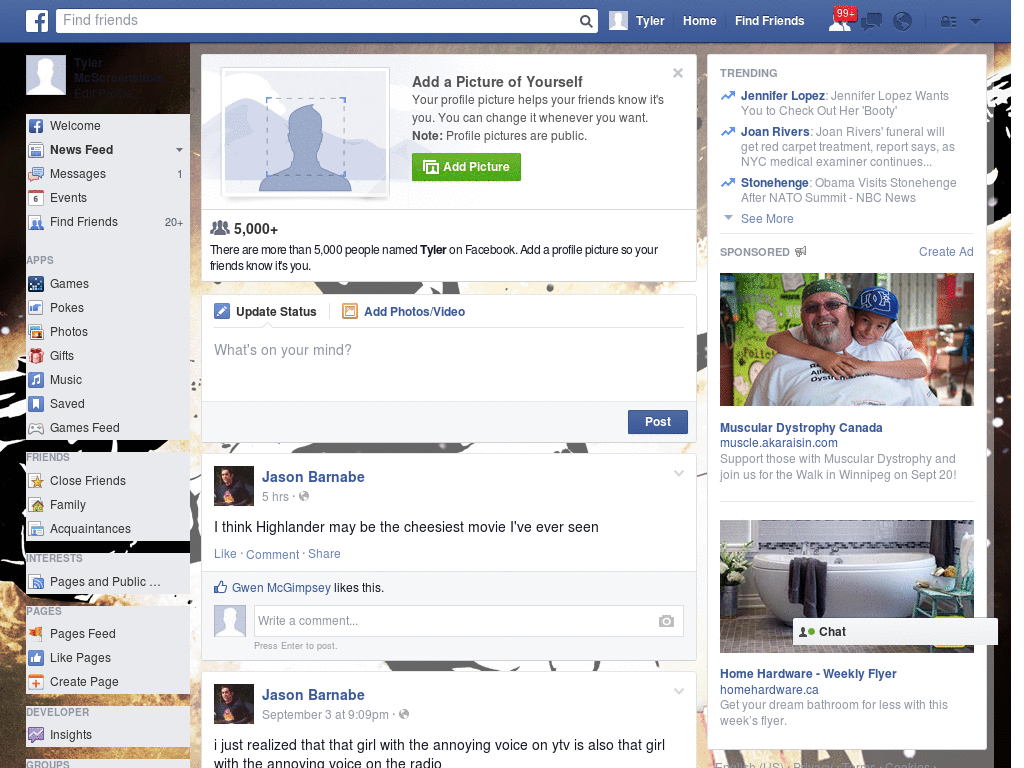The image size is (1024, 768).
Task: Click the Write a comment field
Action: tap(455, 621)
